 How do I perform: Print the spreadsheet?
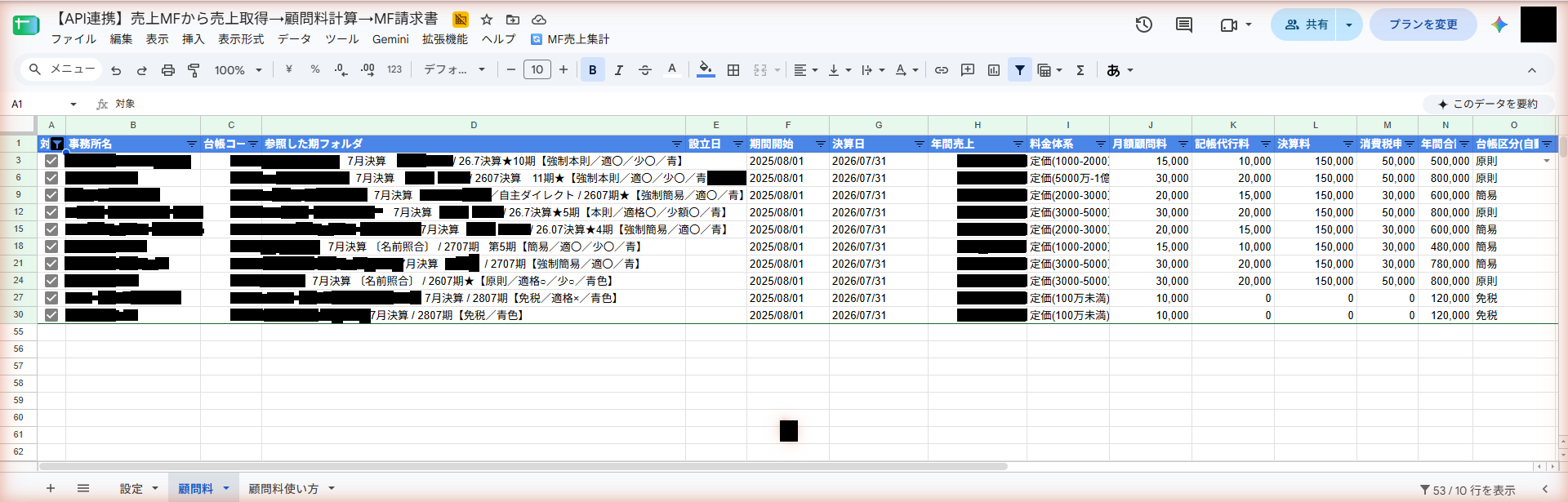click(168, 70)
